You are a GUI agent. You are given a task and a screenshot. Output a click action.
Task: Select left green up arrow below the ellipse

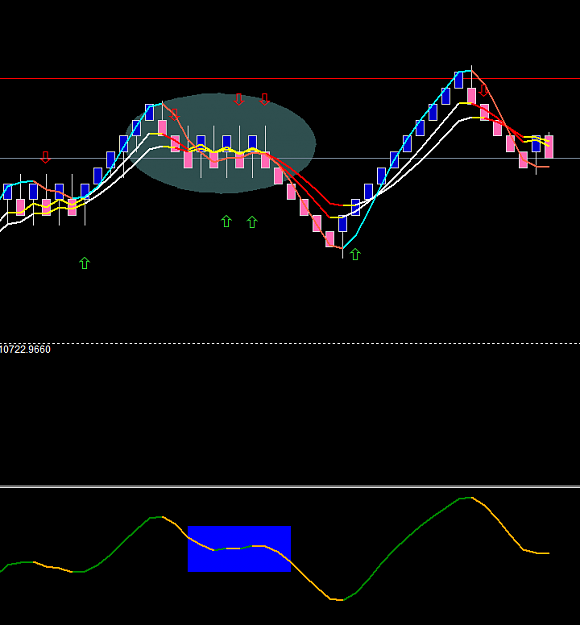tap(226, 221)
